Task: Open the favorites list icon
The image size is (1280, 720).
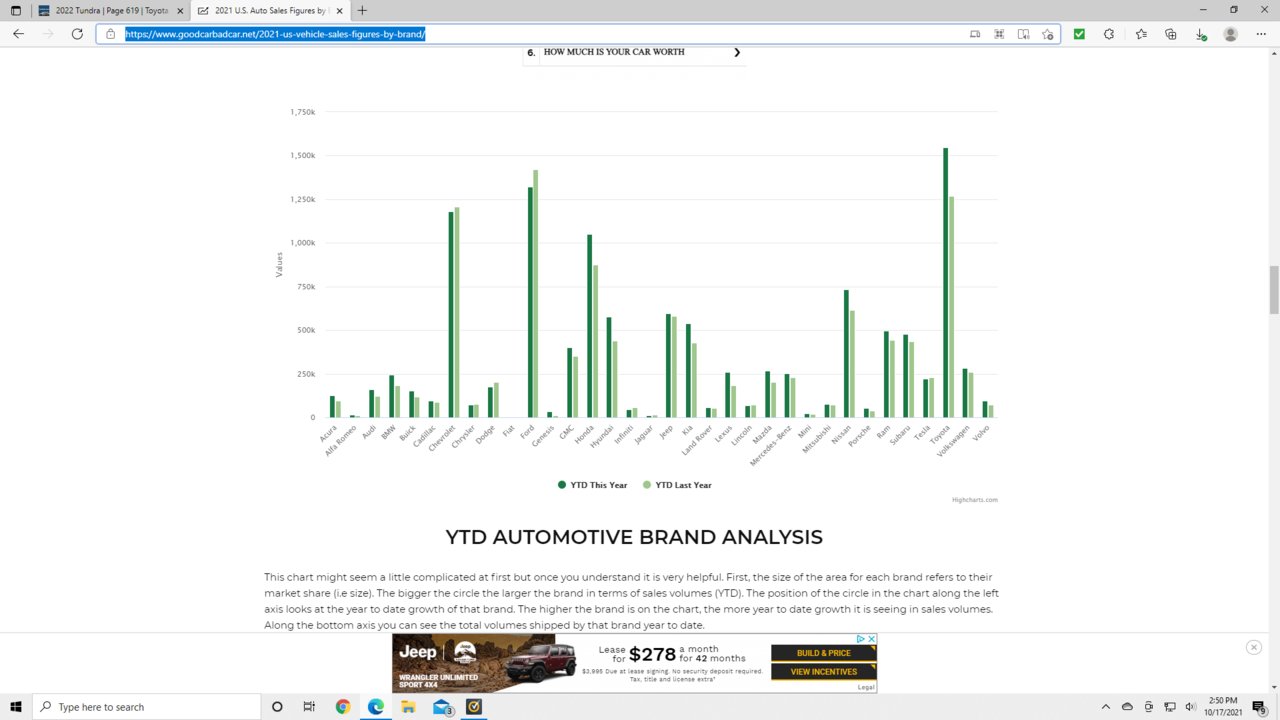Action: click(x=1141, y=34)
